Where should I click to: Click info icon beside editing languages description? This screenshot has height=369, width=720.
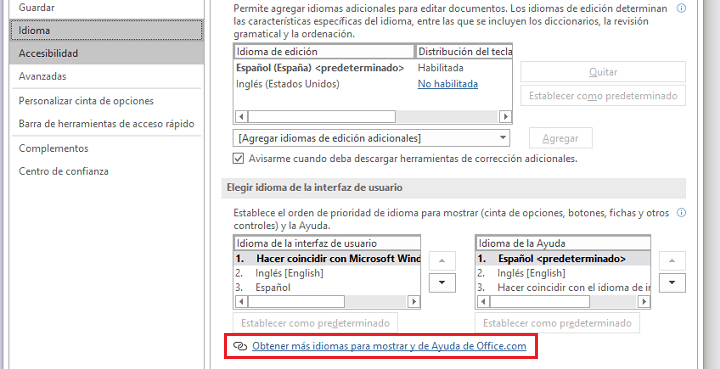(x=681, y=8)
